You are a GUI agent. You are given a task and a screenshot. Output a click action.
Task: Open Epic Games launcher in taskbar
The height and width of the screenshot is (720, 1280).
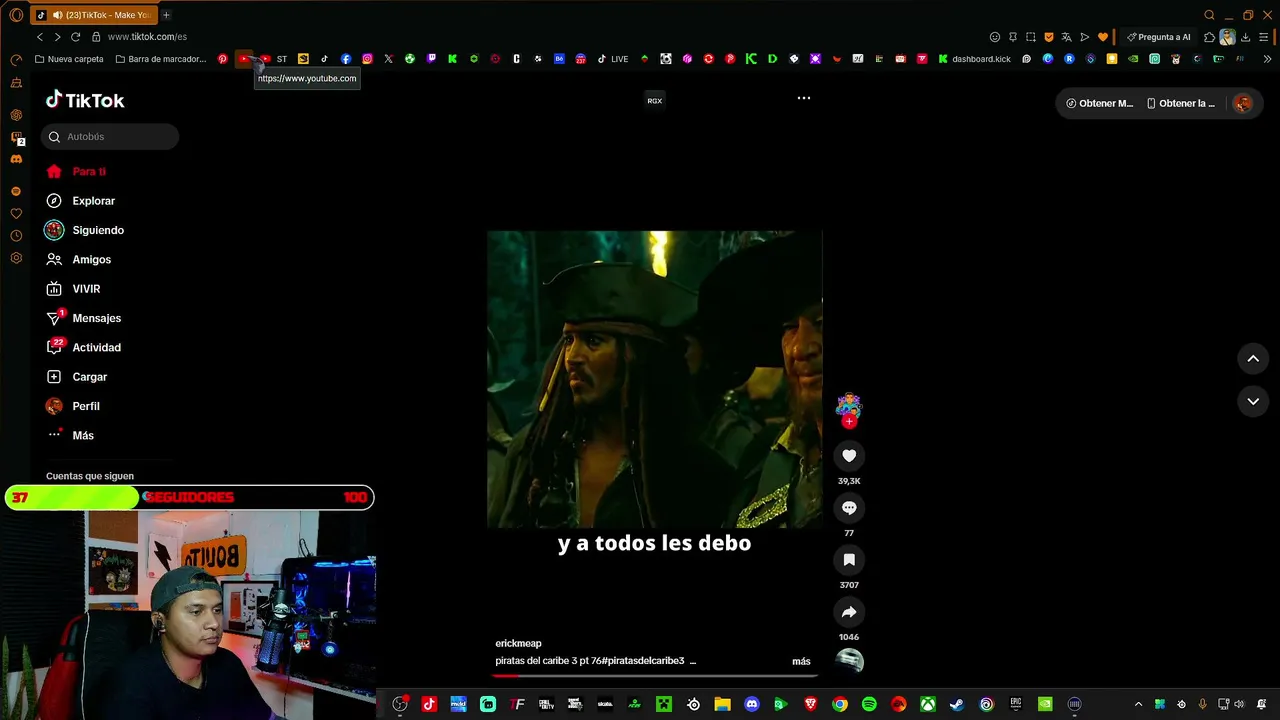pos(1016,704)
